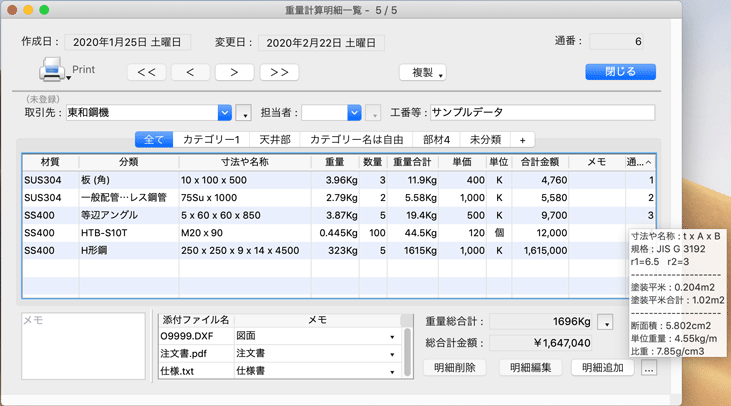Image resolution: width=731 pixels, height=406 pixels.
Task: Open the small menu beside 取引先 dropdown
Action: 245,114
